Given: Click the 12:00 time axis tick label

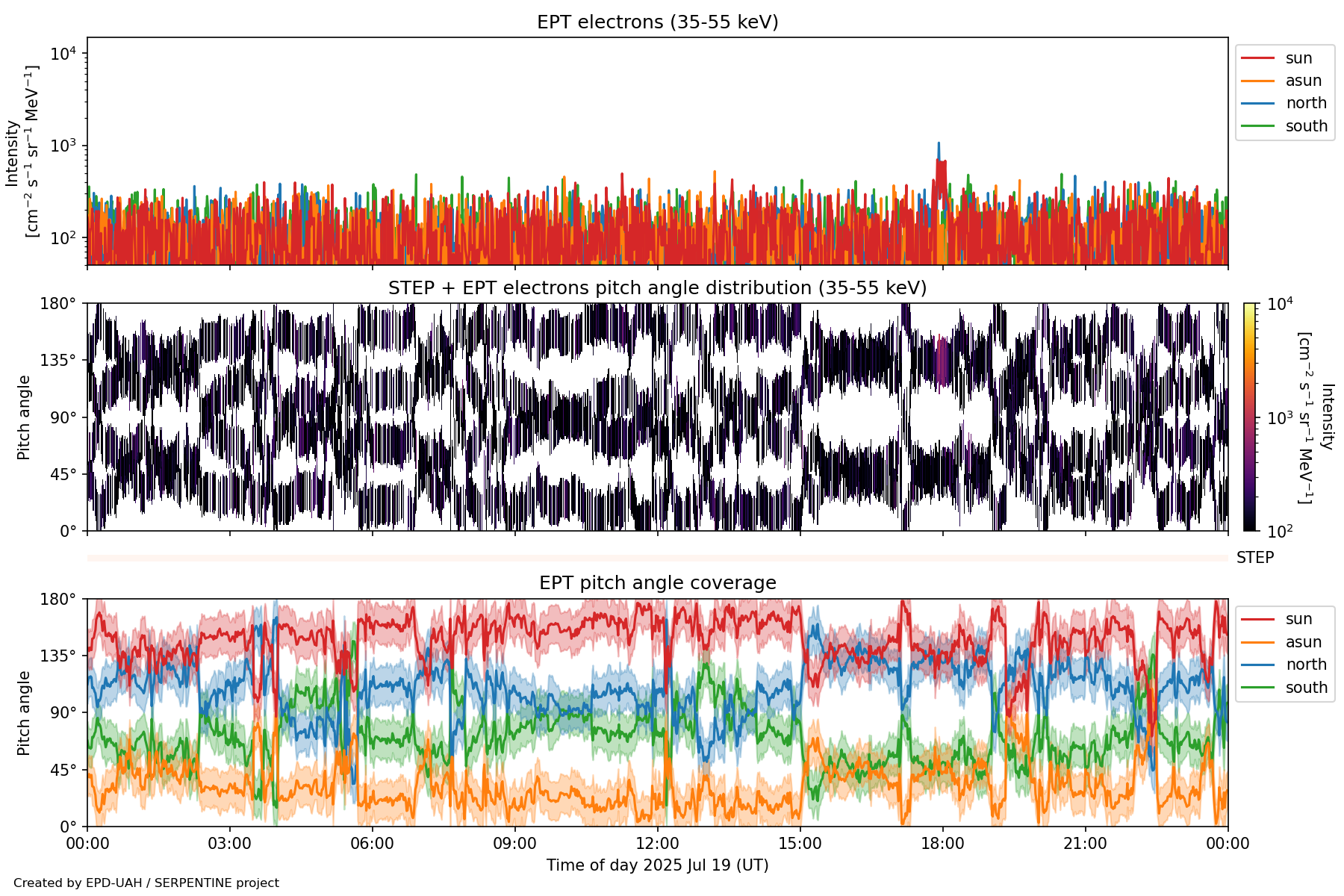Looking at the screenshot, I should [657, 844].
